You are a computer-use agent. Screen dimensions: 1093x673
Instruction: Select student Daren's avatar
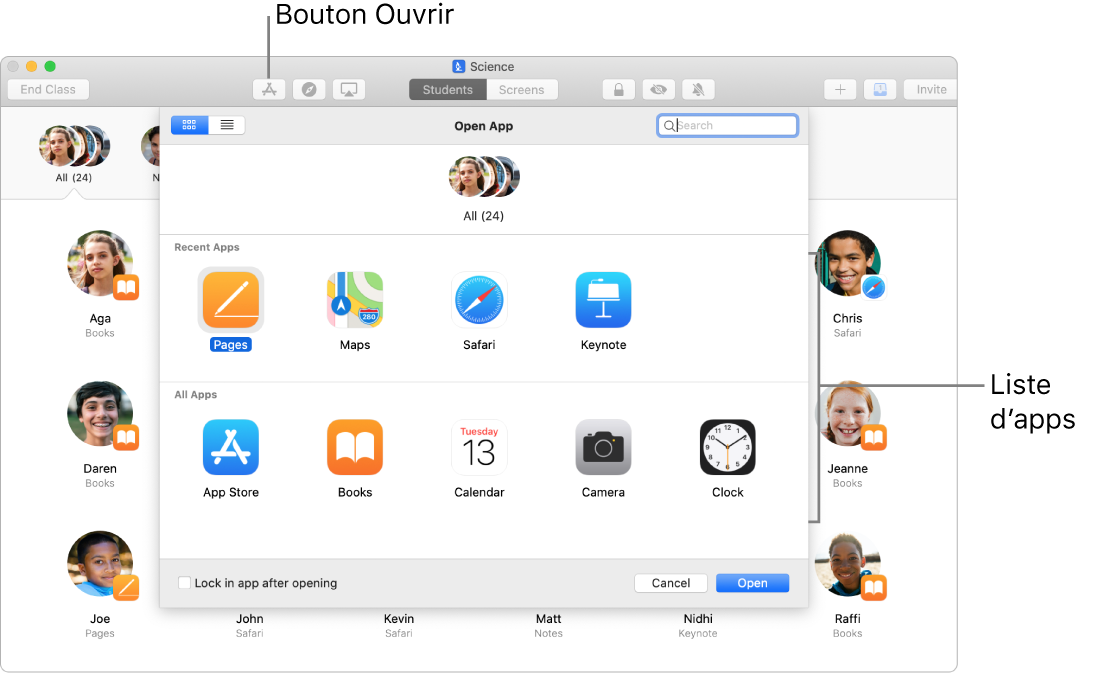tap(100, 414)
